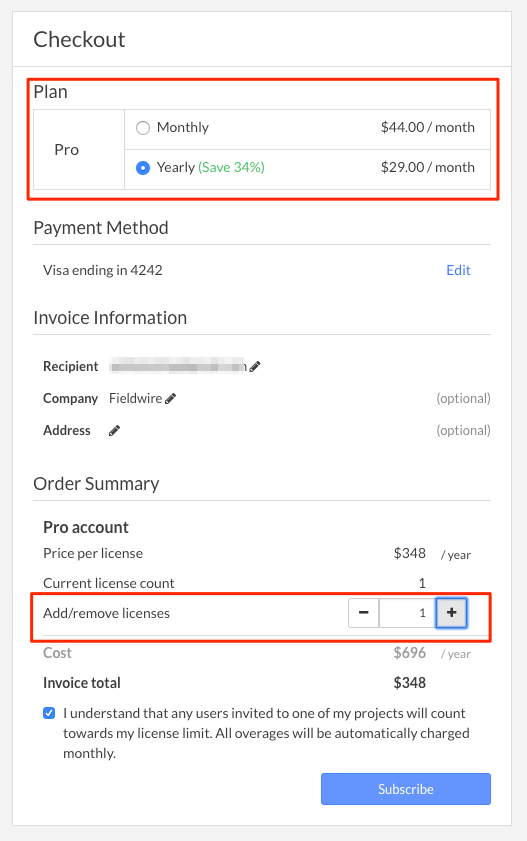Click the pencil icon beside Recipient

coord(255,366)
